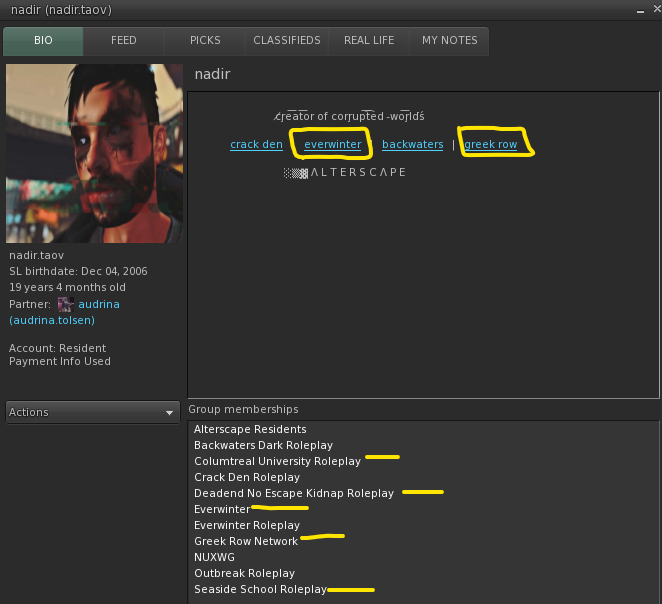Select Columtreal University Roleplay group

coord(277,461)
